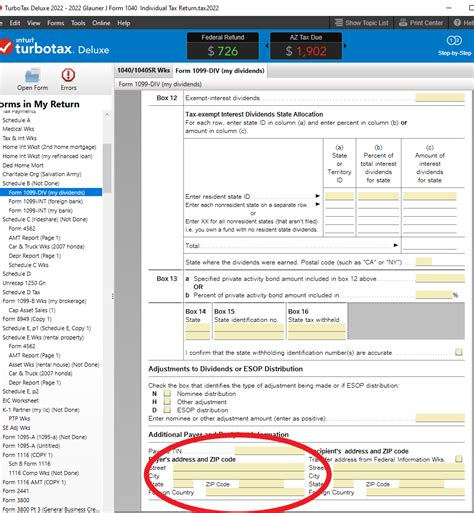Select Schedule C (rideshare) (Not Done)
Viewport: 474px width, 513px height.
45,219
